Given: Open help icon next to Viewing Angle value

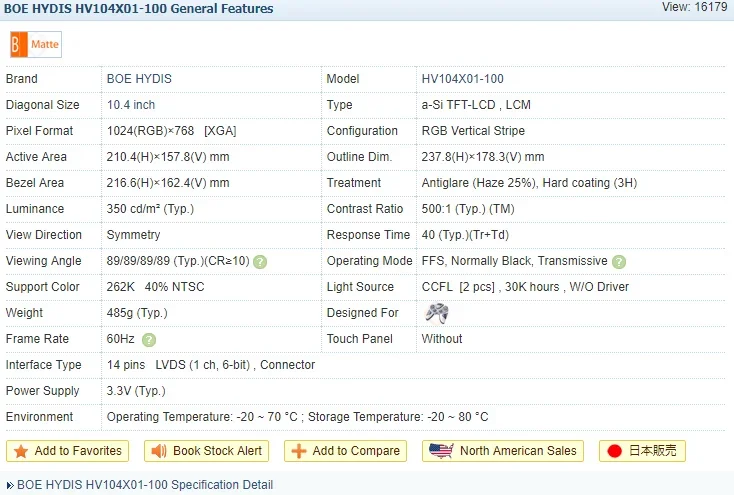Looking at the screenshot, I should point(260,262).
